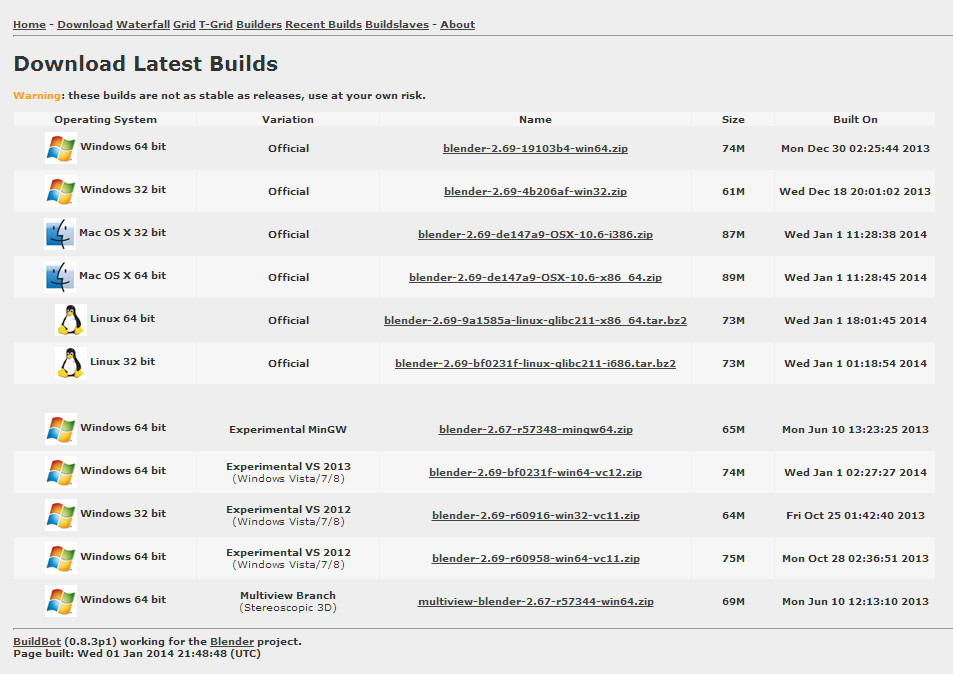Open the T-Grid navigation link
The image size is (953, 674).
click(x=216, y=24)
